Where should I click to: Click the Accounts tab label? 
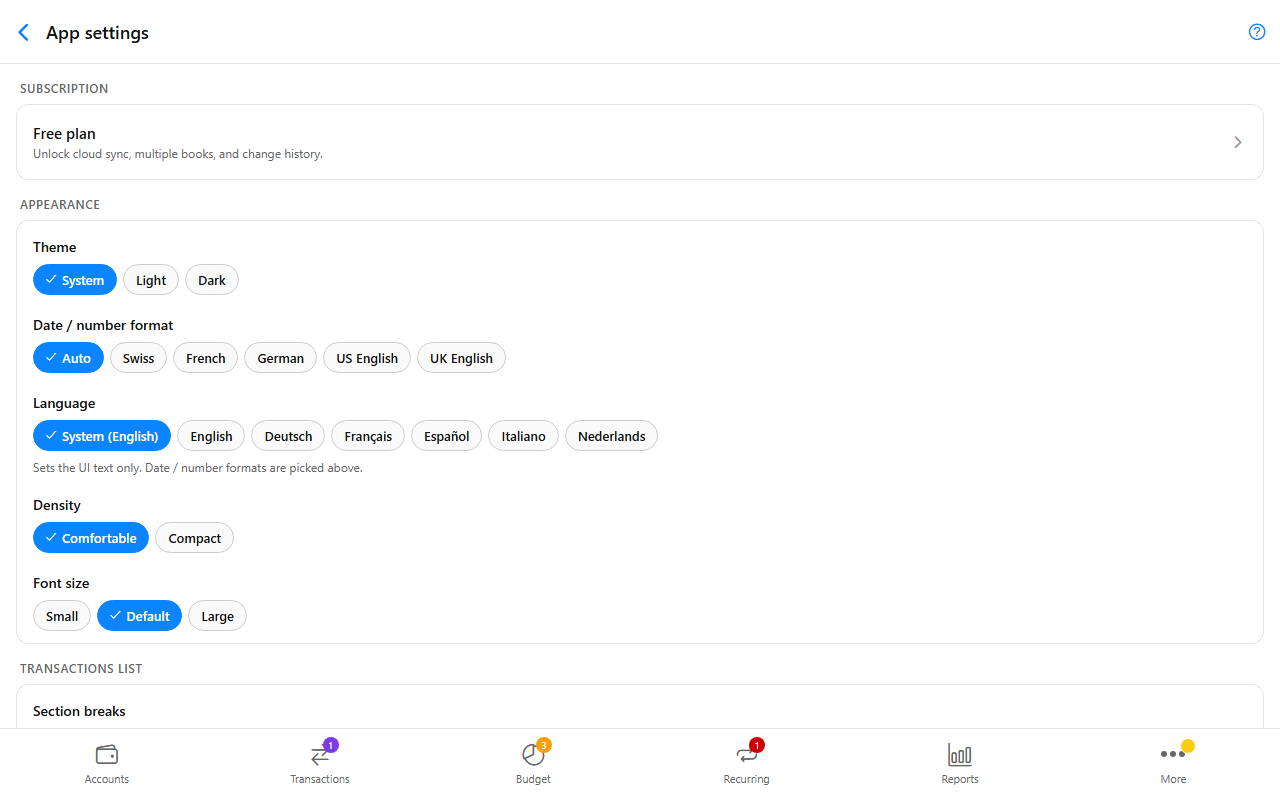coord(107,779)
